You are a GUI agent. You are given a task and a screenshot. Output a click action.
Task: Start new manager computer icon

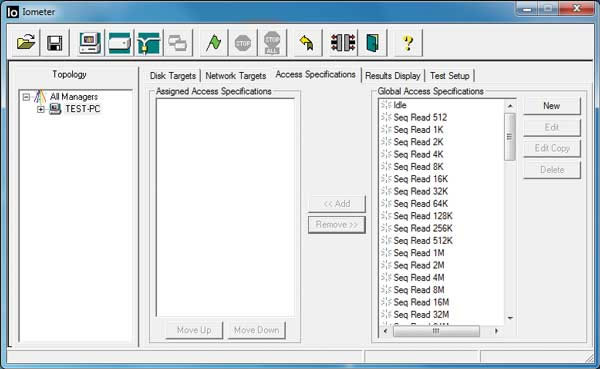90,42
